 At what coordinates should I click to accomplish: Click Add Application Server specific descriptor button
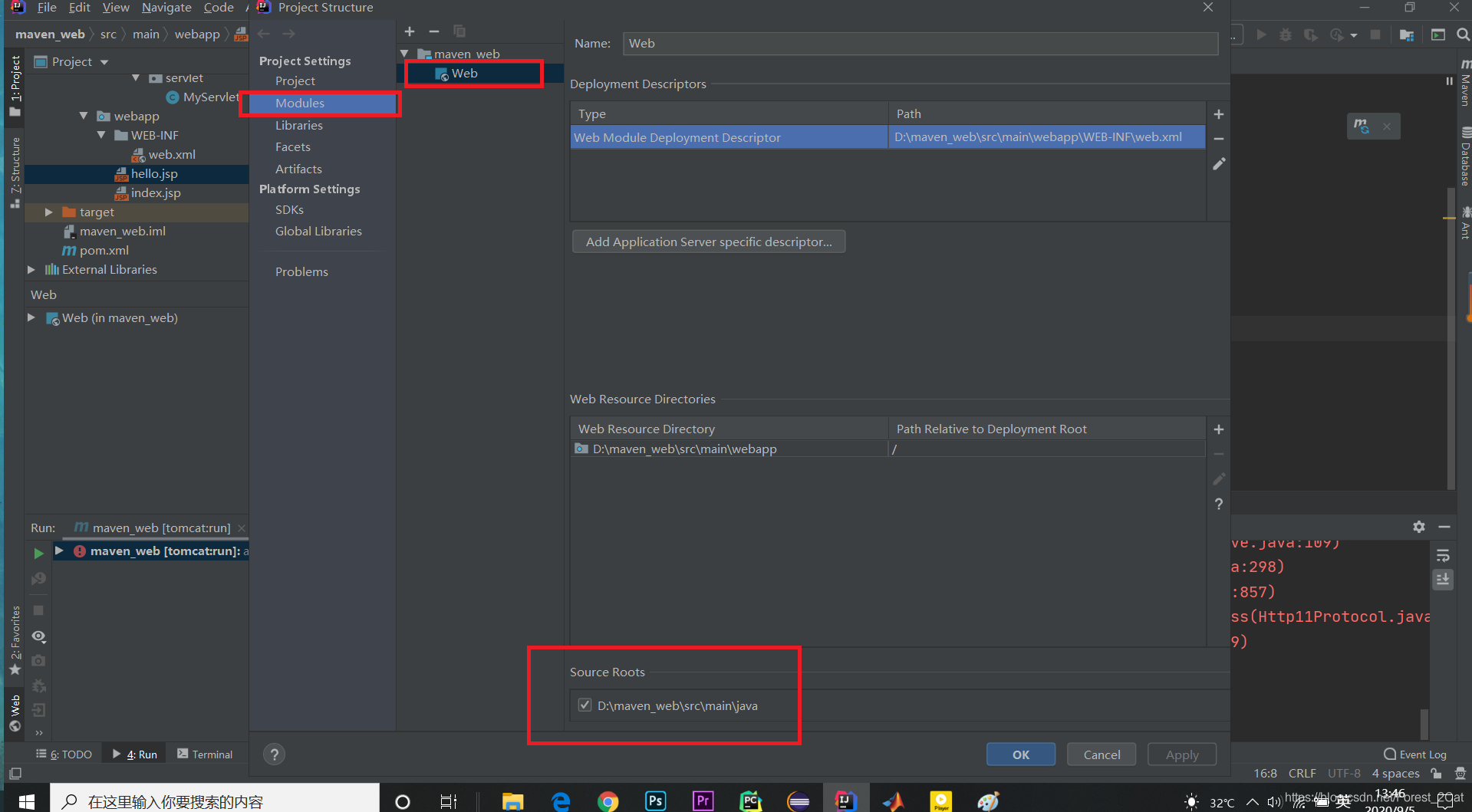708,242
